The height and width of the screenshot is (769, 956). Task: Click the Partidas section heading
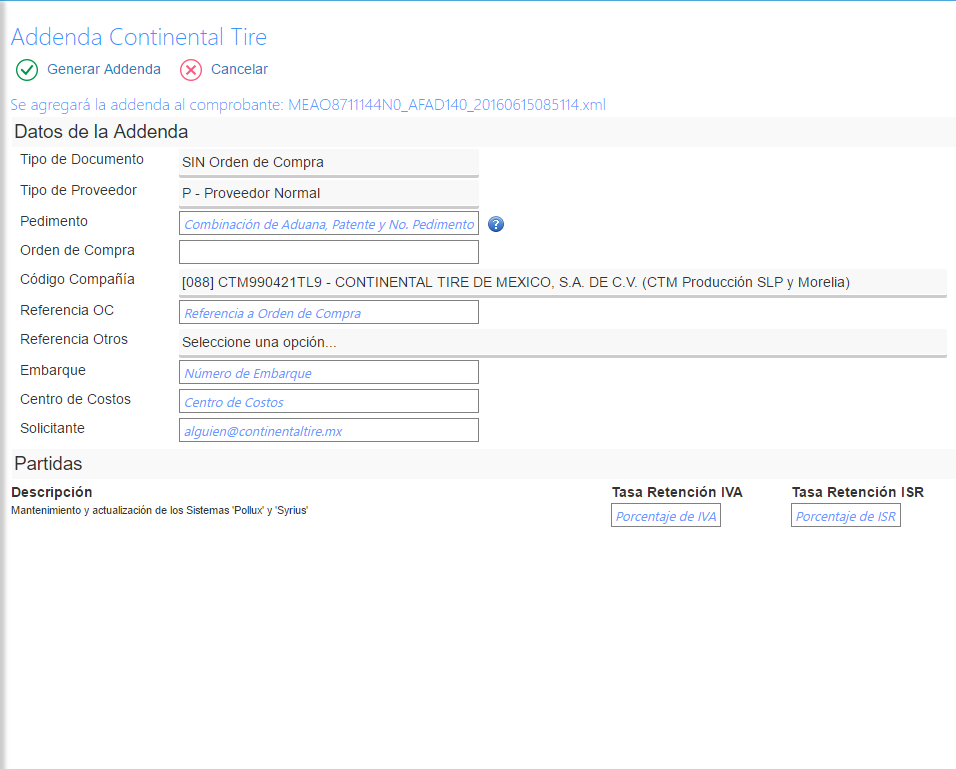click(48, 463)
